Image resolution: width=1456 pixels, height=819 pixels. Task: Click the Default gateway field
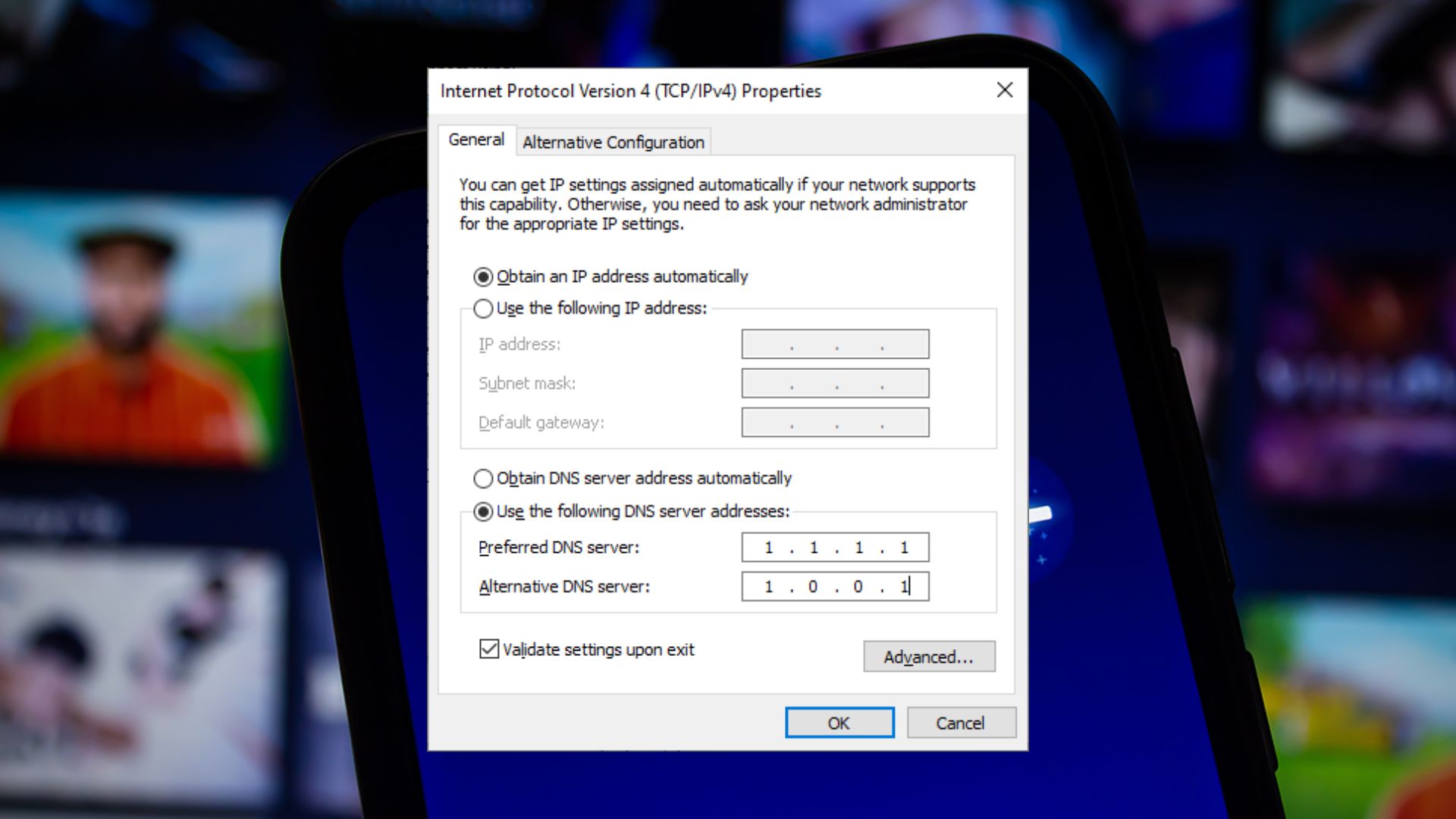[835, 422]
